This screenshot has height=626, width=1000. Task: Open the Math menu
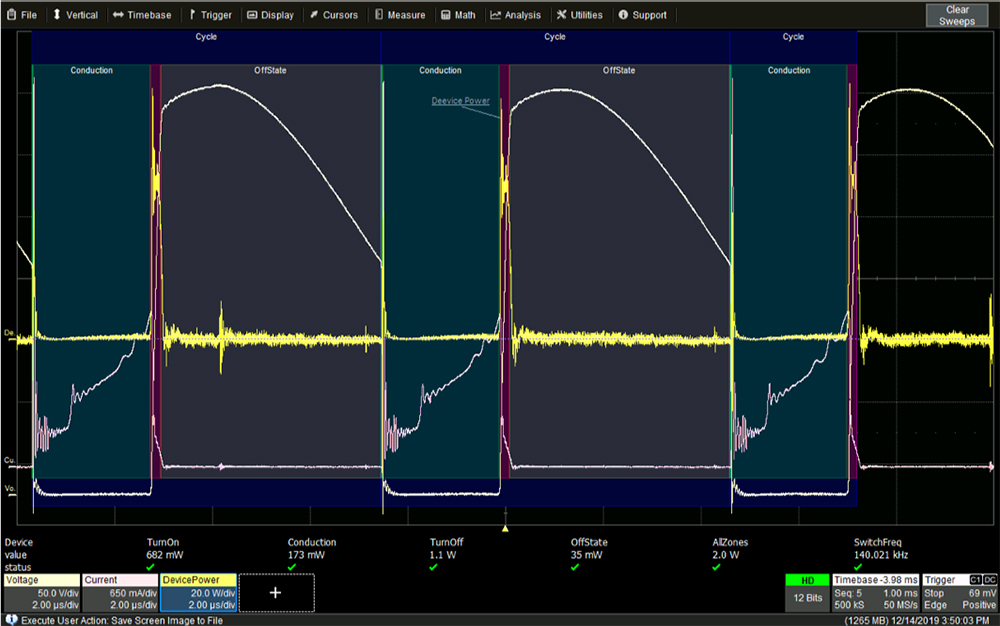[x=458, y=15]
